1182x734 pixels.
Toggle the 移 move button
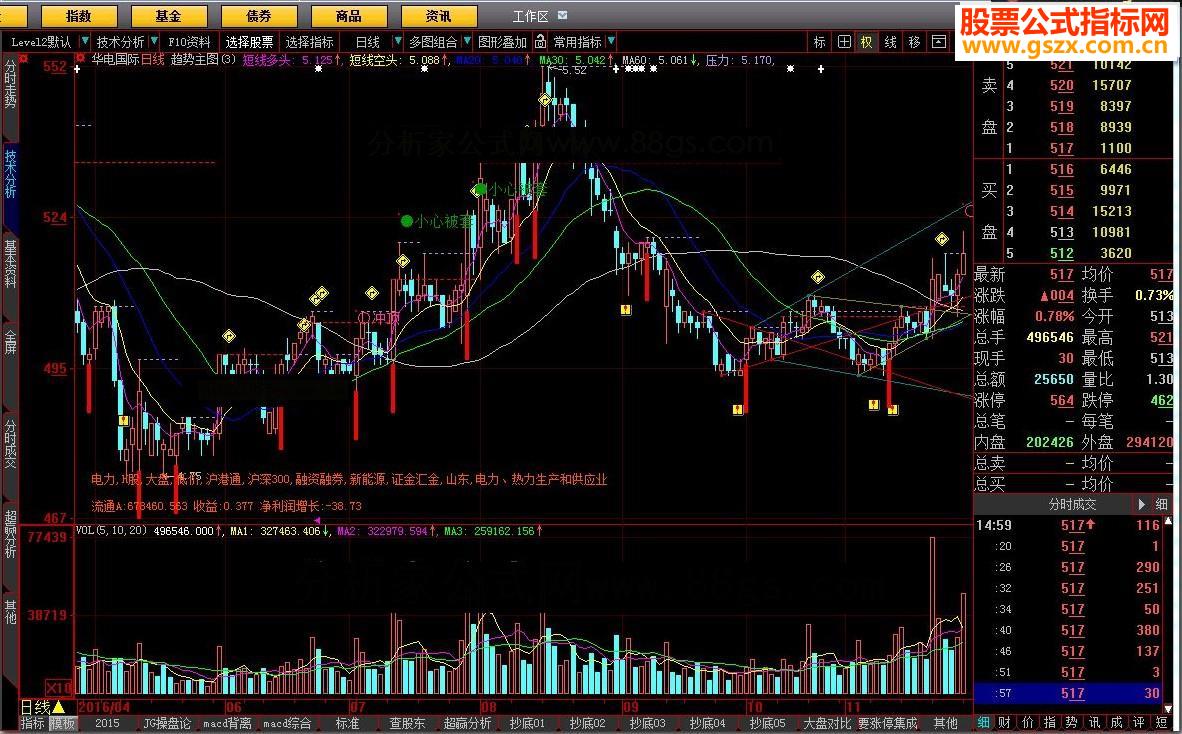[914, 42]
